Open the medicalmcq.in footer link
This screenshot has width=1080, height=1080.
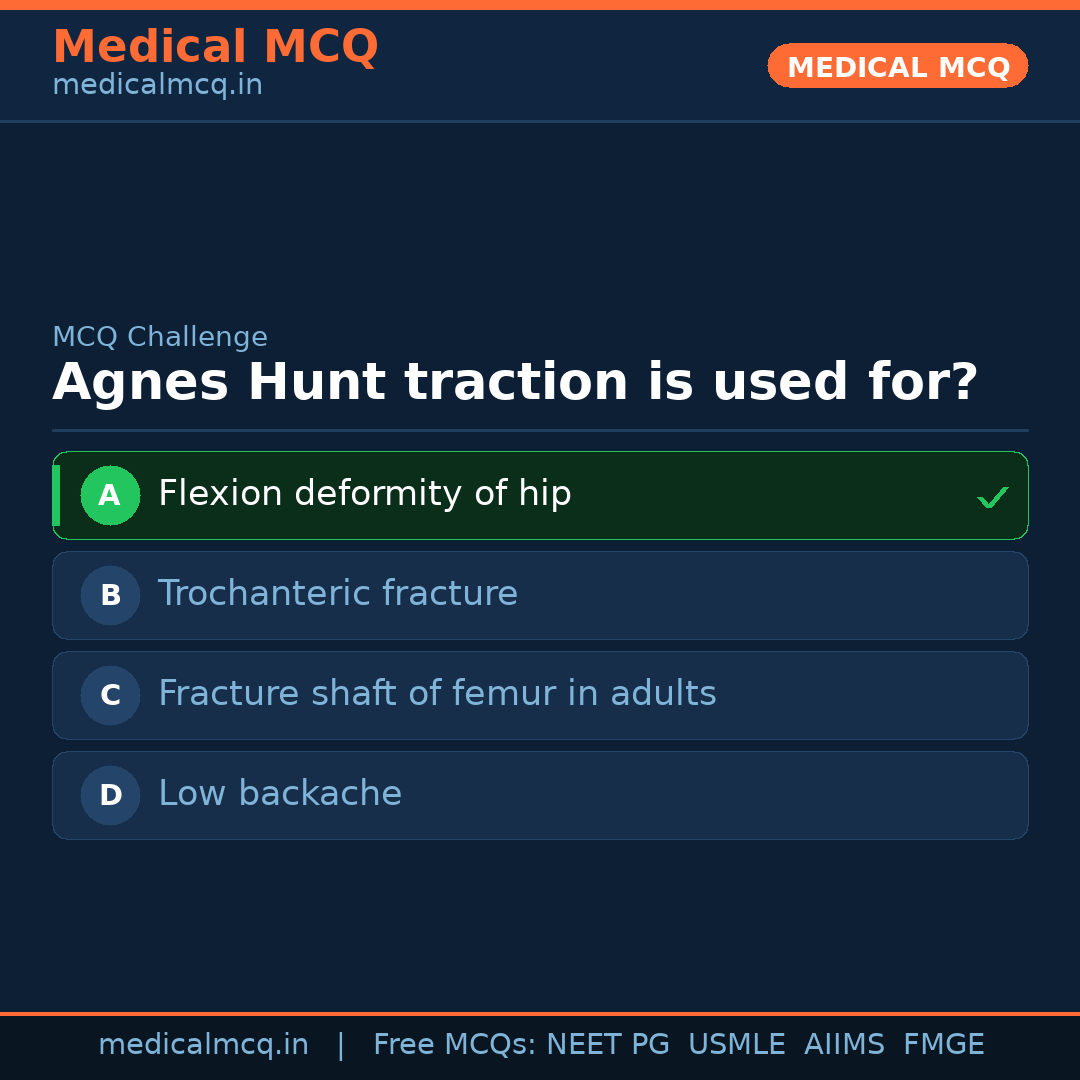coord(203,1043)
